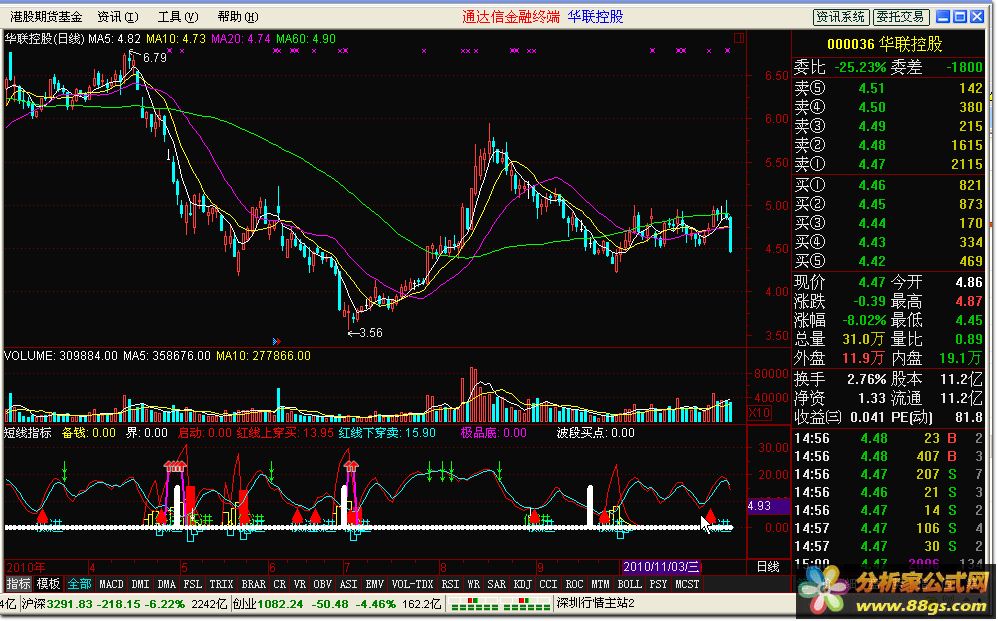Click the MA60: 4.90 legend
This screenshot has width=998, height=621.
(306, 39)
